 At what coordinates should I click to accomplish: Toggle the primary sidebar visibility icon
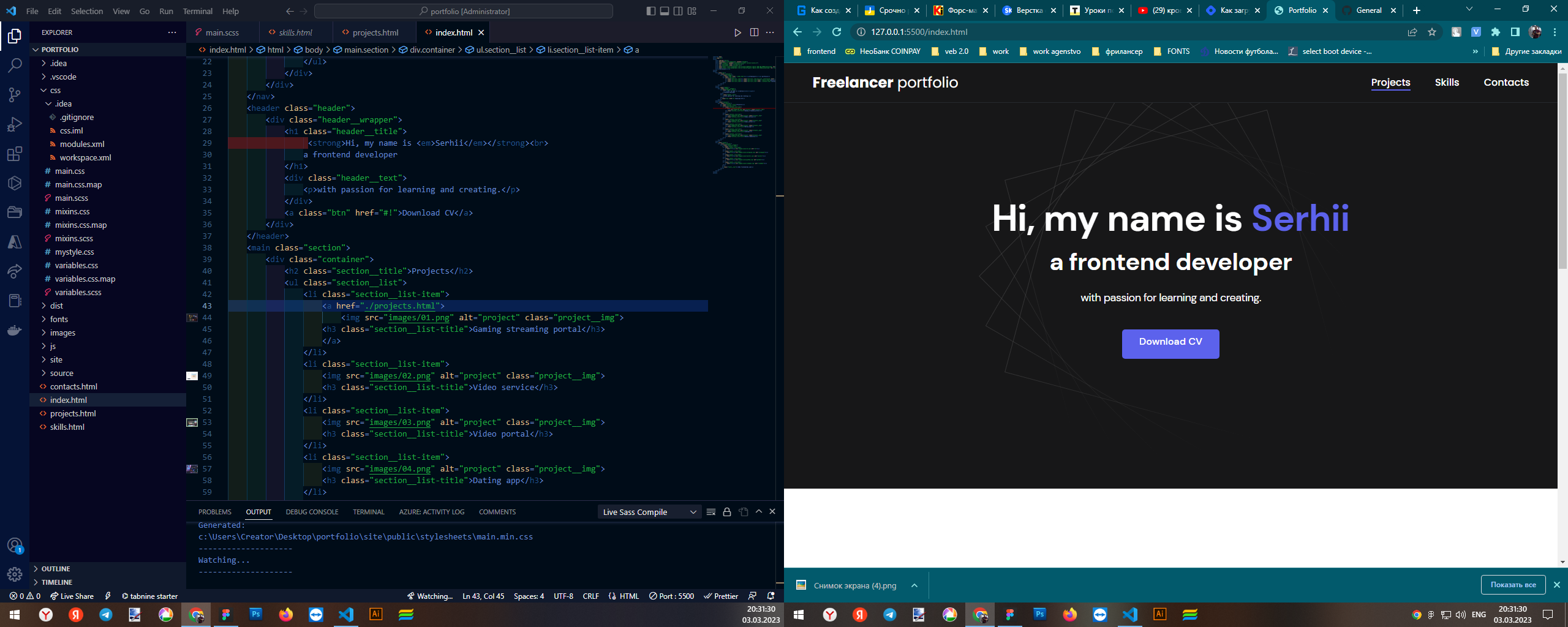point(650,10)
